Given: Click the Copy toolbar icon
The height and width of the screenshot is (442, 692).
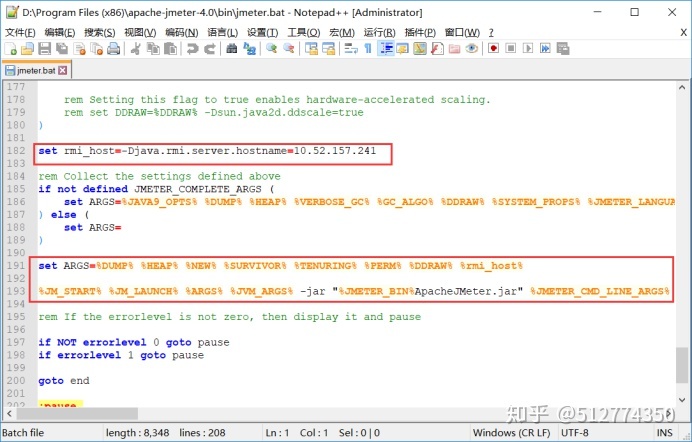Looking at the screenshot, I should click(x=153, y=49).
